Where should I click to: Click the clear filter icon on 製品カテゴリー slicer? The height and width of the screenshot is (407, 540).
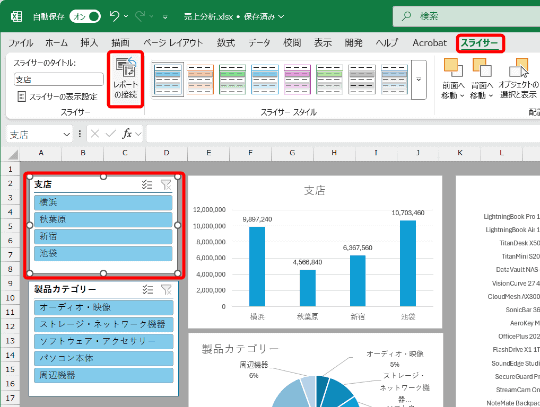[166, 290]
